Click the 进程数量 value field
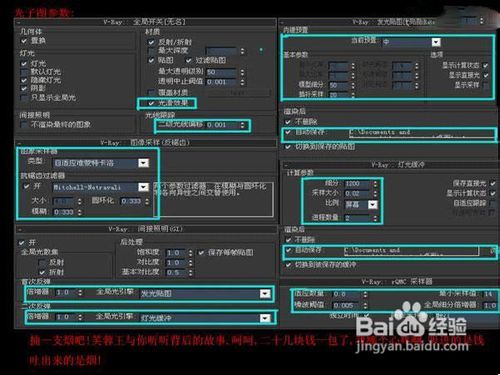 357,218
